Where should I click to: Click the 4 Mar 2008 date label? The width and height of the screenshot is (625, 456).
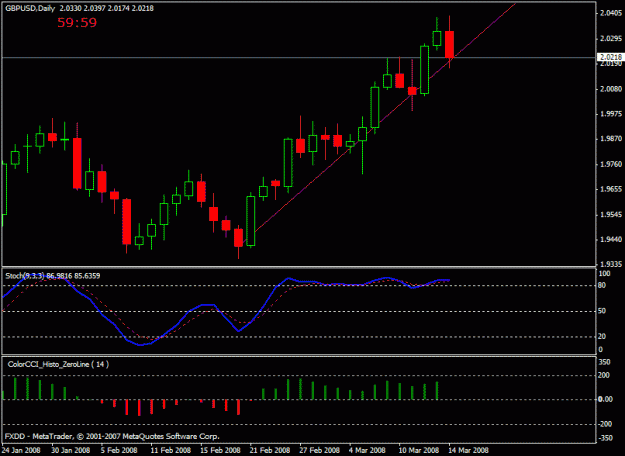pyautogui.click(x=368, y=450)
